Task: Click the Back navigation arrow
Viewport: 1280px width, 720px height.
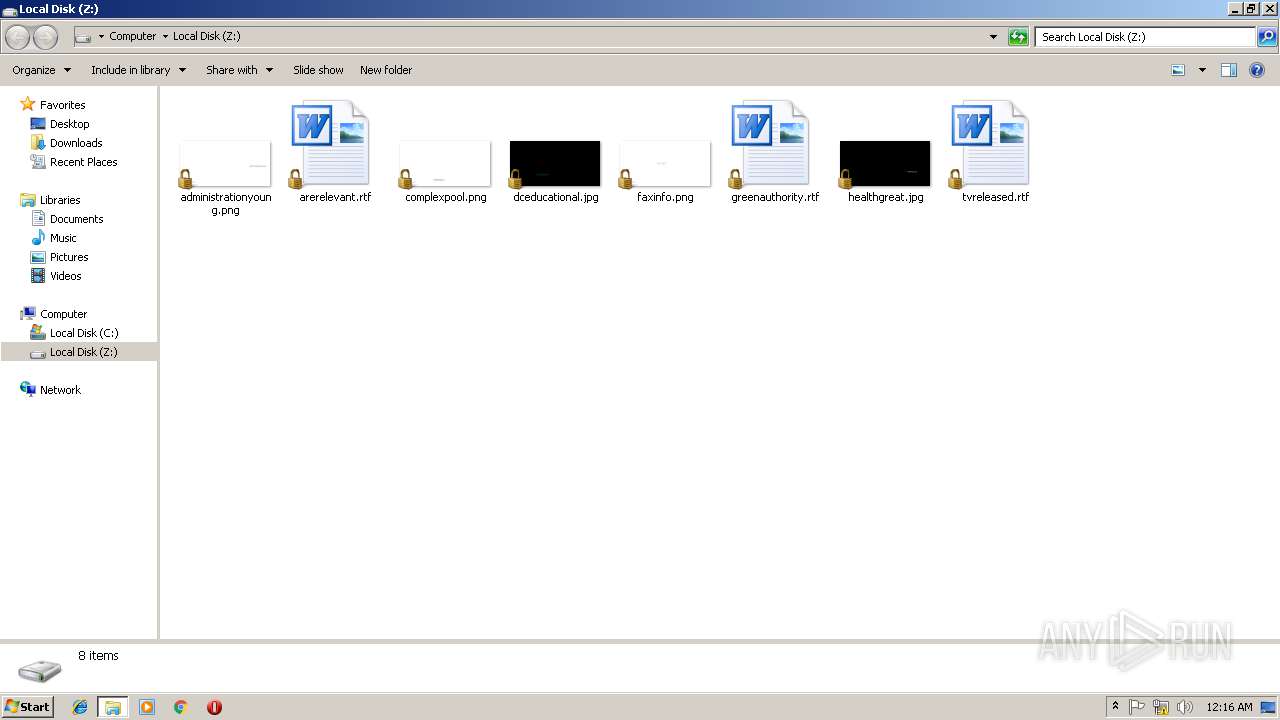Action: (x=18, y=37)
